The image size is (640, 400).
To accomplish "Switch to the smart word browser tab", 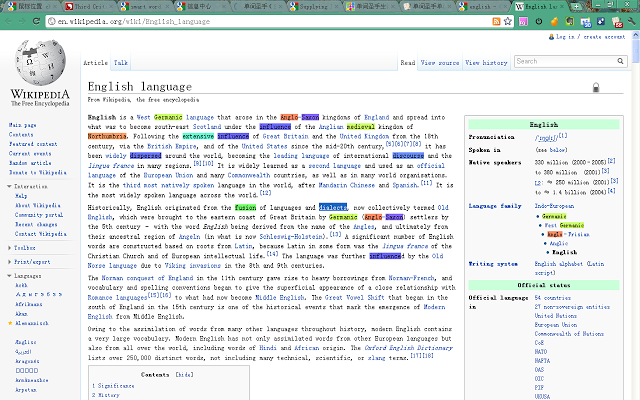I will coord(144,7).
